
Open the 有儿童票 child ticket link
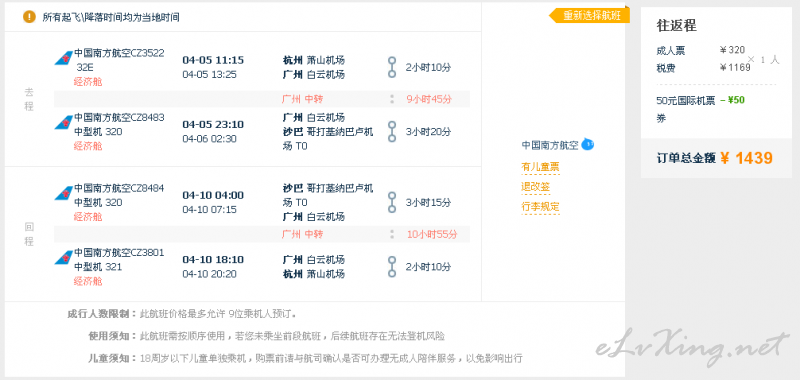tap(540, 167)
